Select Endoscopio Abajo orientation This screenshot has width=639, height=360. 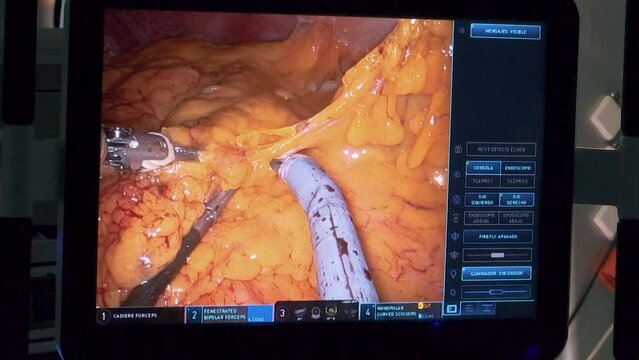516,218
